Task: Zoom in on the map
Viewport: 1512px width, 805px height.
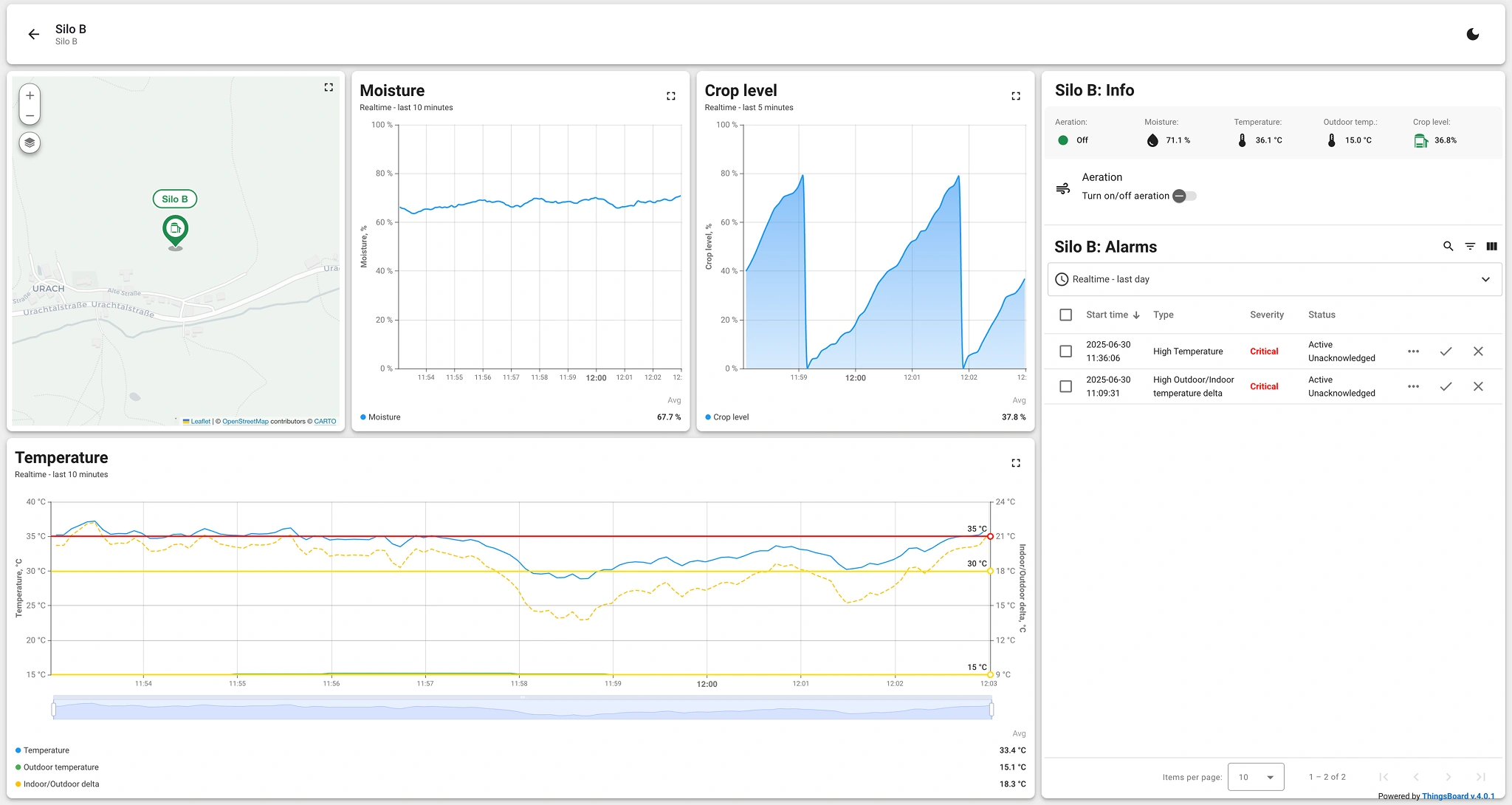Action: (30, 95)
